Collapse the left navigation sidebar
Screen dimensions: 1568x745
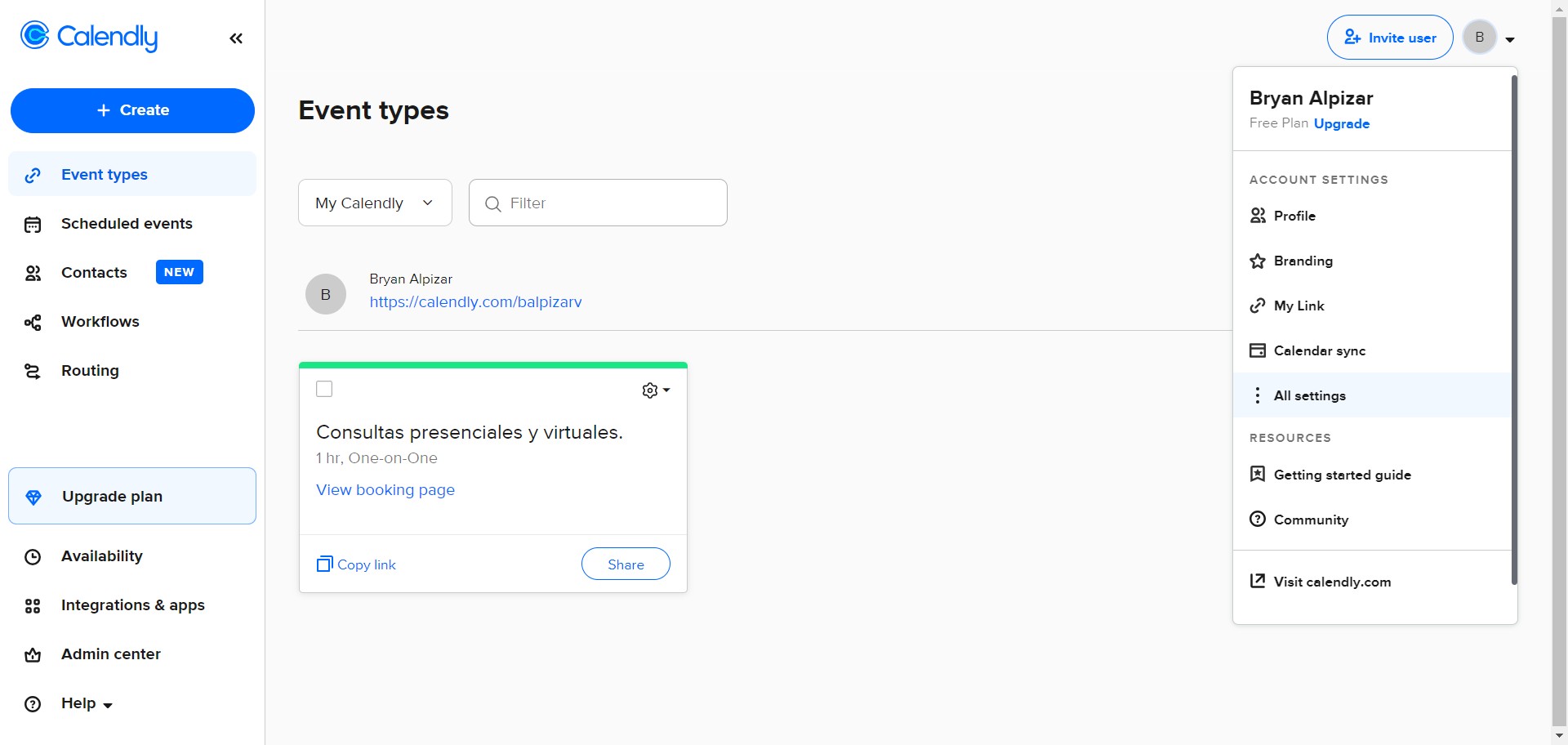236,38
